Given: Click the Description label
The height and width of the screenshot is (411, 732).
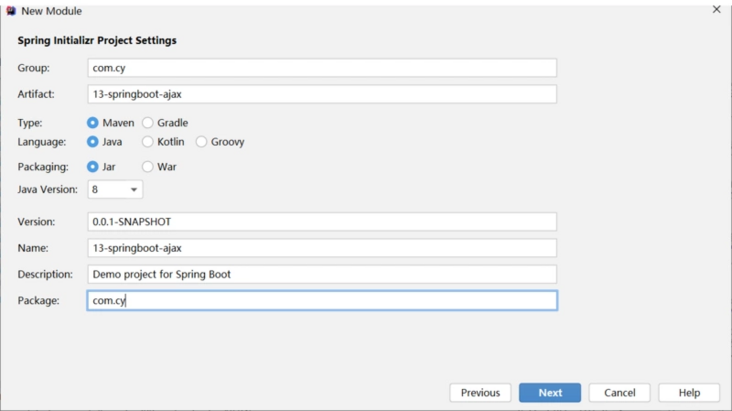Looking at the screenshot, I should pyautogui.click(x=45, y=274).
